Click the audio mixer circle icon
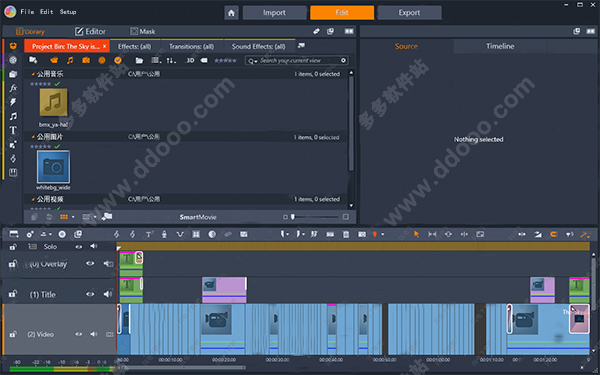The height and width of the screenshot is (375, 600). coord(62,234)
